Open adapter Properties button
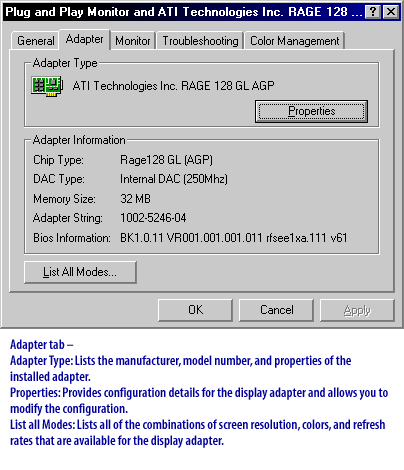The width and height of the screenshot is (404, 470). pyautogui.click(x=311, y=111)
